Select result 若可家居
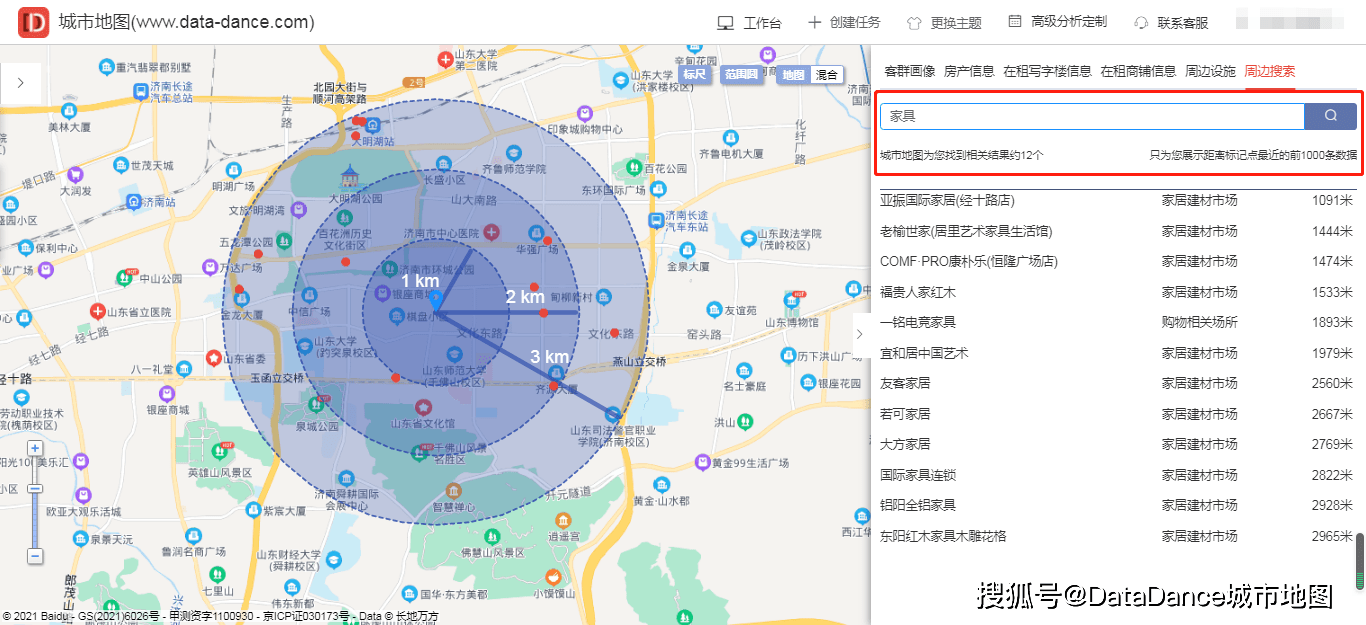Viewport: 1366px width, 625px height. tap(905, 414)
